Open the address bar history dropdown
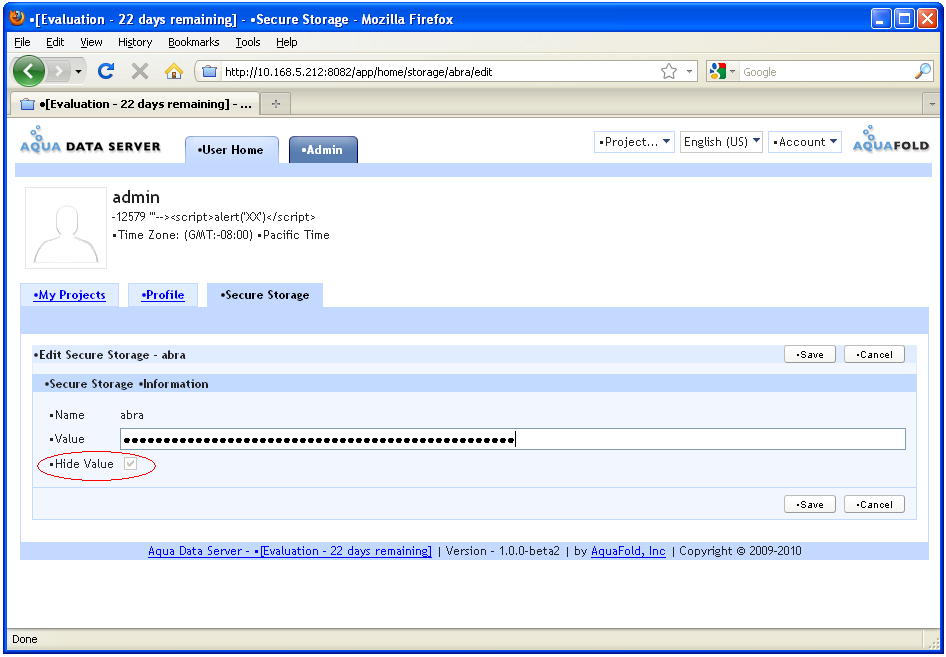 pyautogui.click(x=689, y=72)
